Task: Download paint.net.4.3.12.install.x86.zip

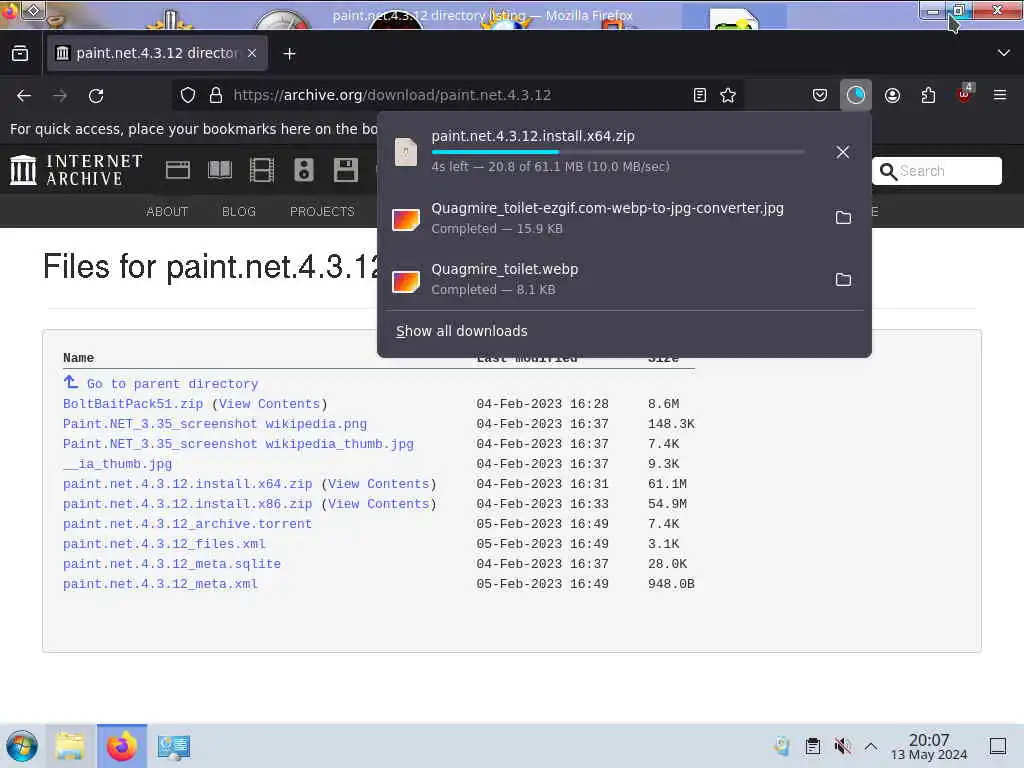Action: (187, 504)
